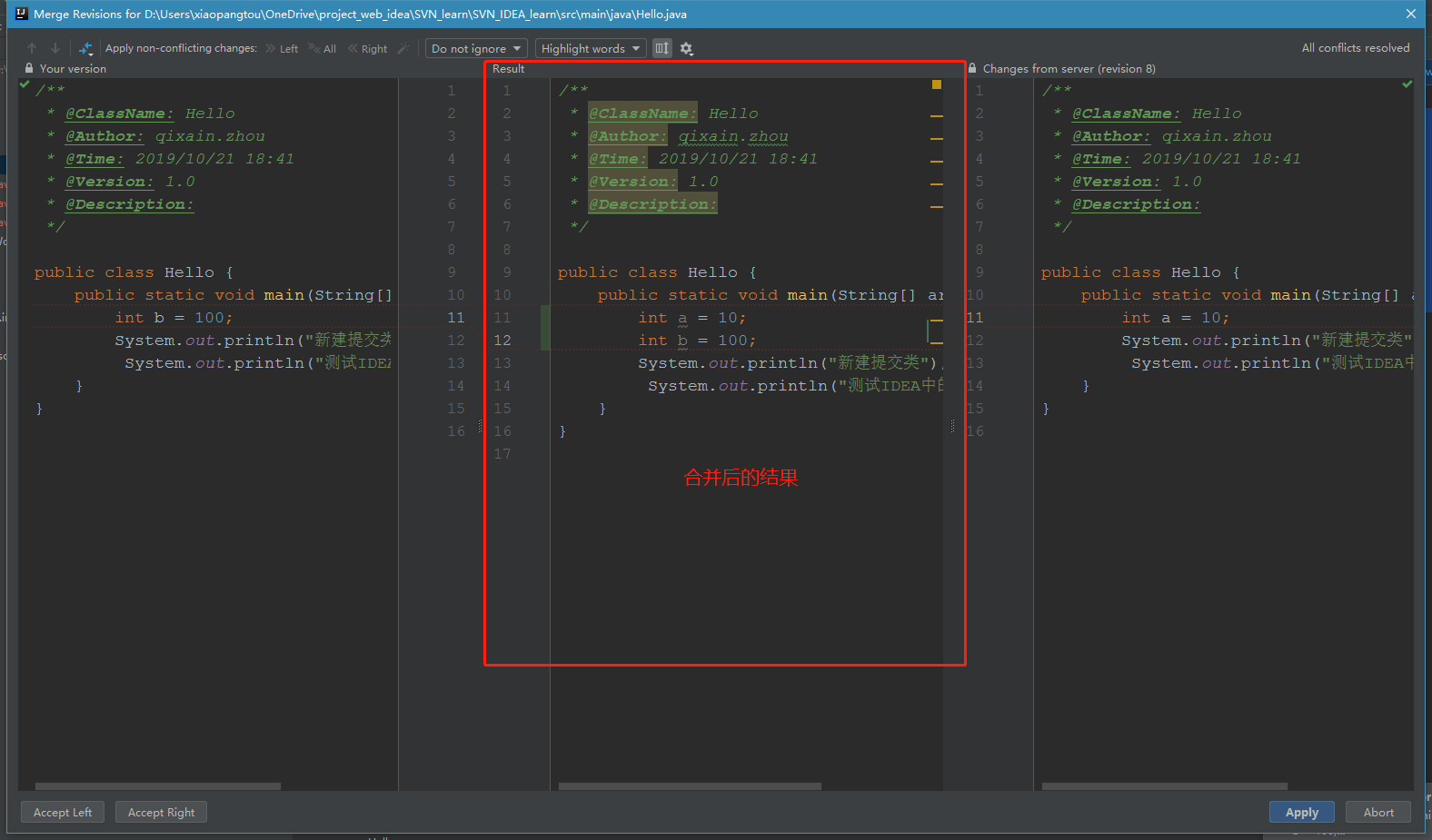This screenshot has width=1432, height=840.
Task: Click the Apply button
Action: tap(1302, 812)
